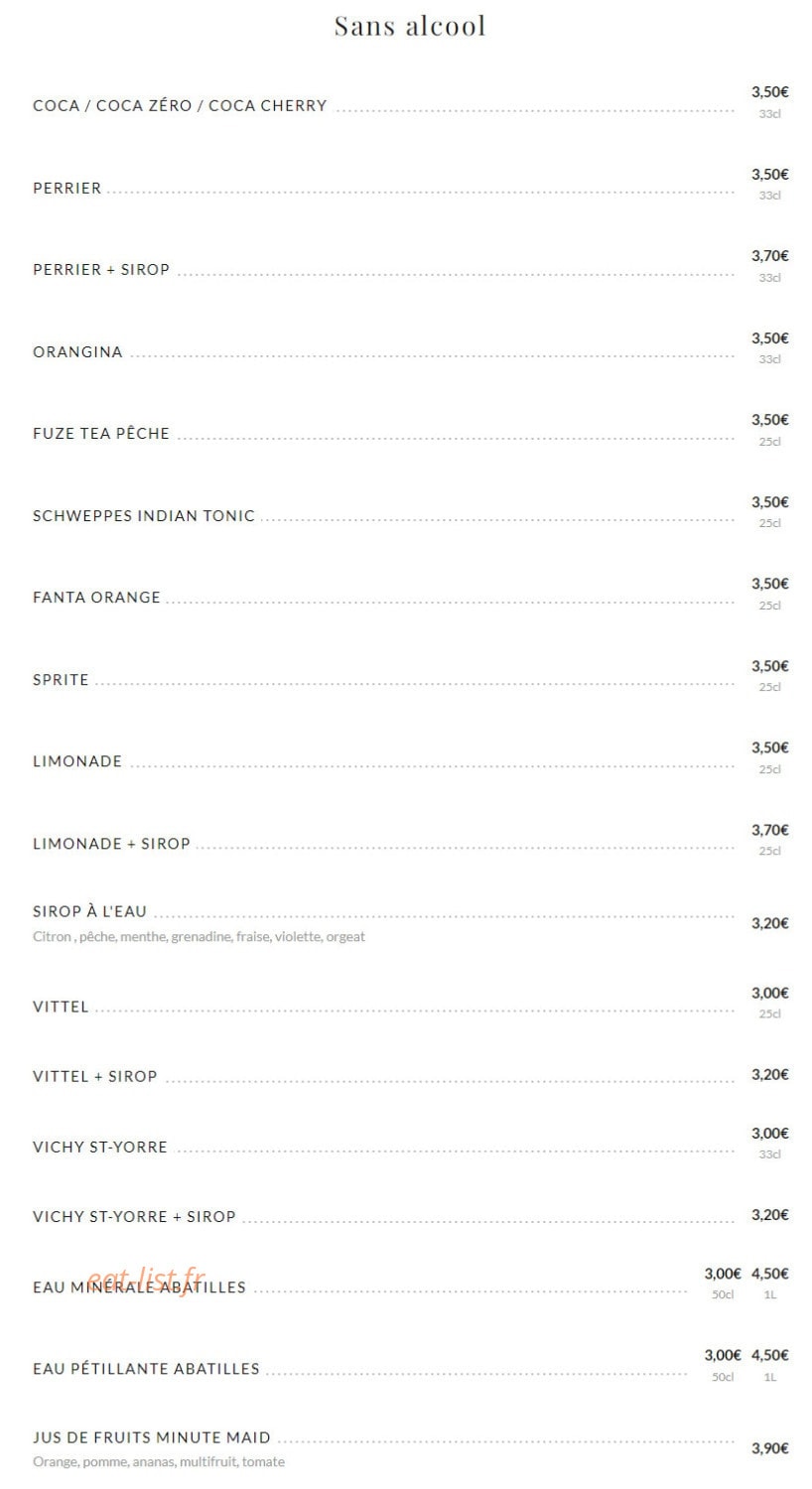Select the Vittel item name
The image size is (812, 1489).
61,1006
